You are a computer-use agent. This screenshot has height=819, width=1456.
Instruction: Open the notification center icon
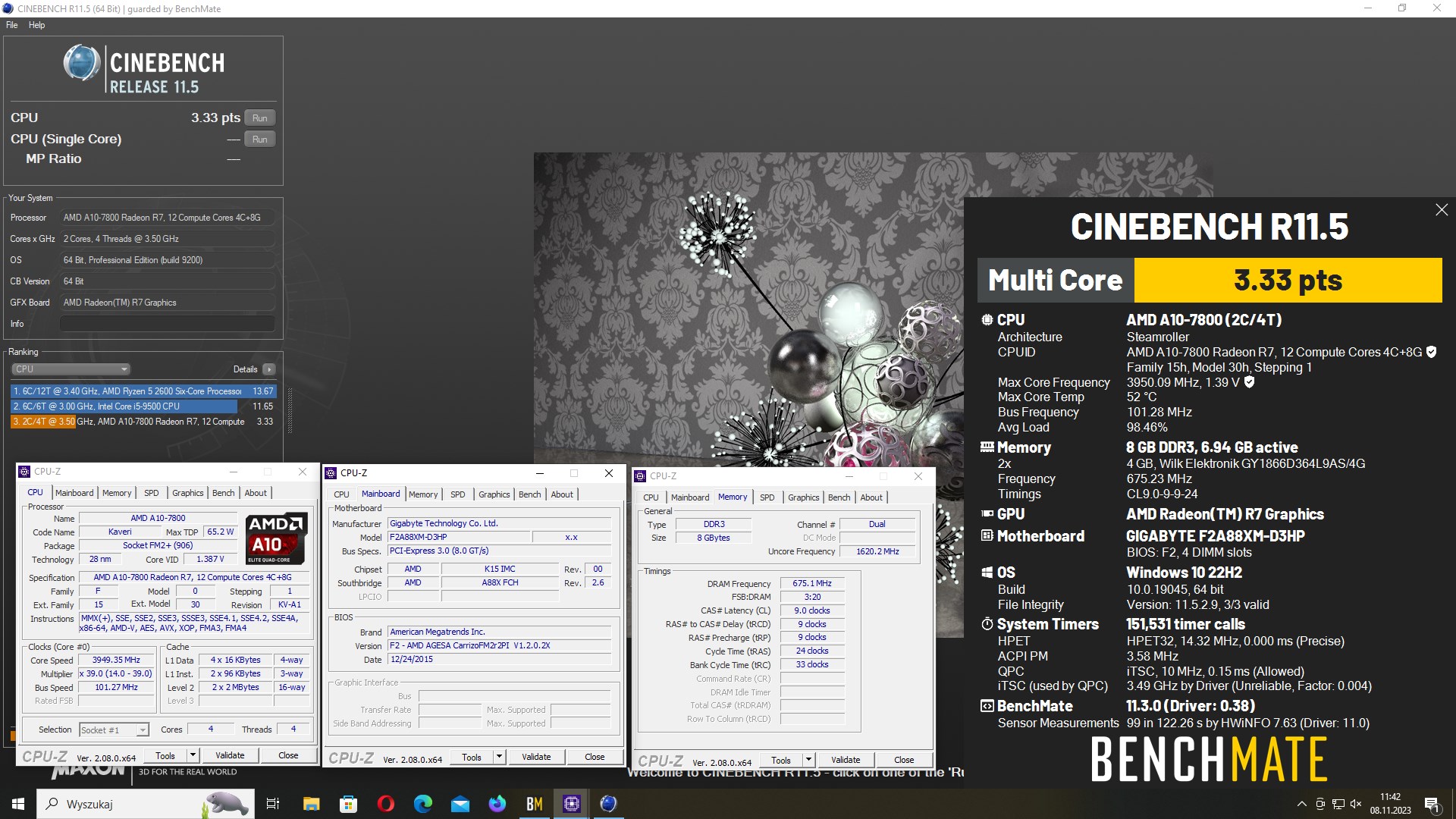pos(1432,804)
